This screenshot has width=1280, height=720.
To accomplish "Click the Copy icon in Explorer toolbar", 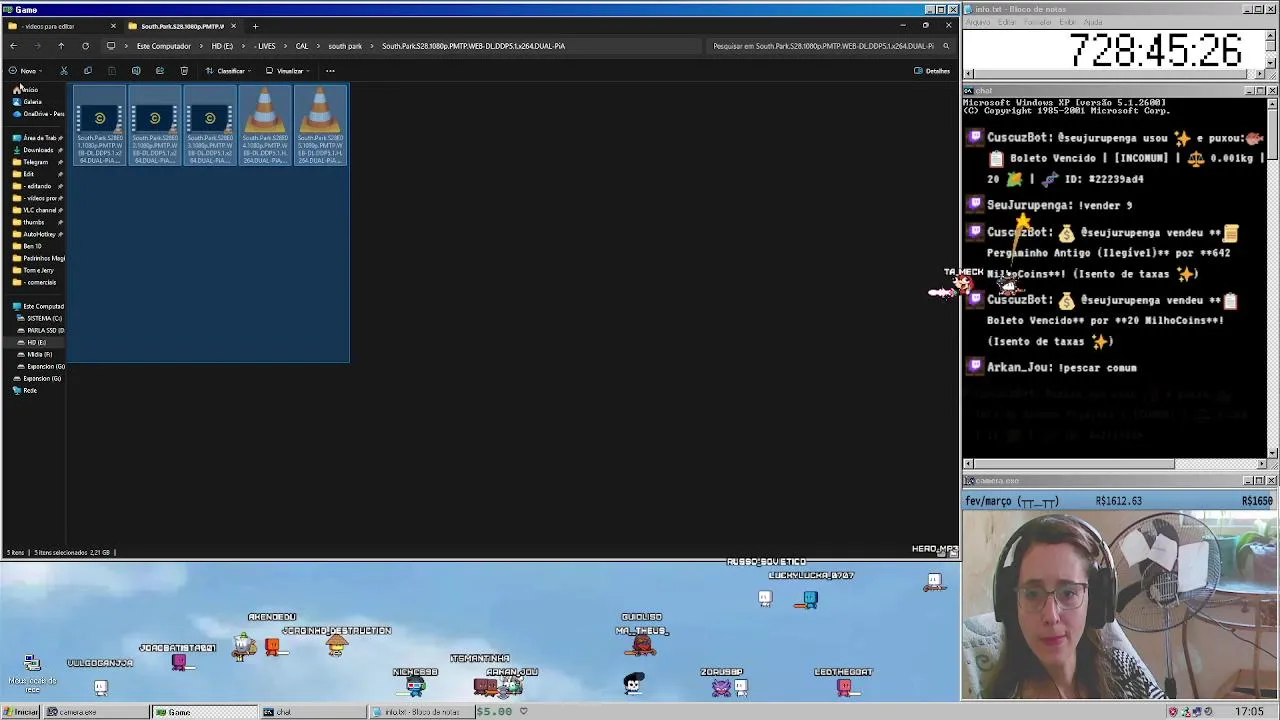I will pos(88,71).
